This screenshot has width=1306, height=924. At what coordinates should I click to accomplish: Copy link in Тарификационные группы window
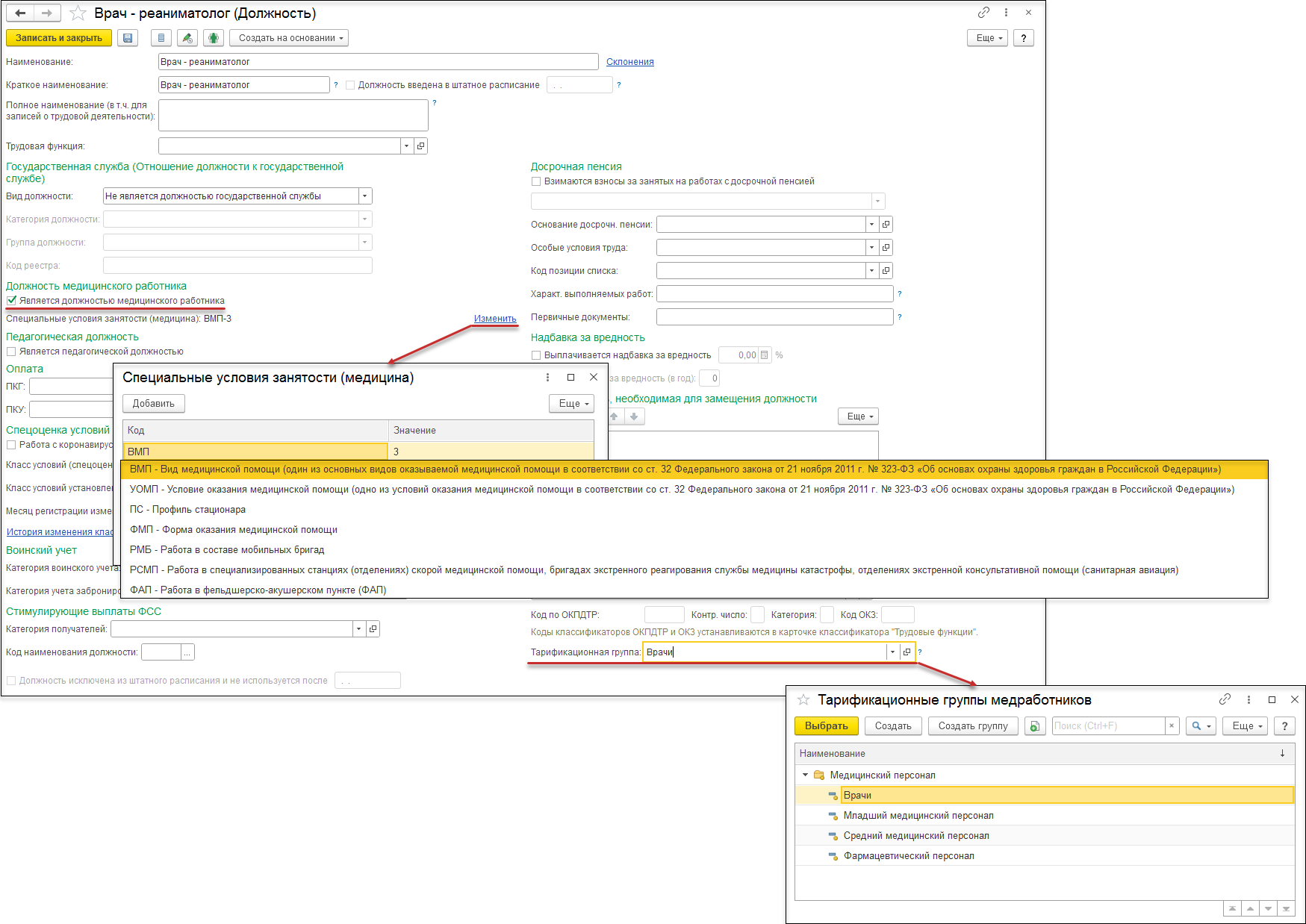click(1225, 699)
